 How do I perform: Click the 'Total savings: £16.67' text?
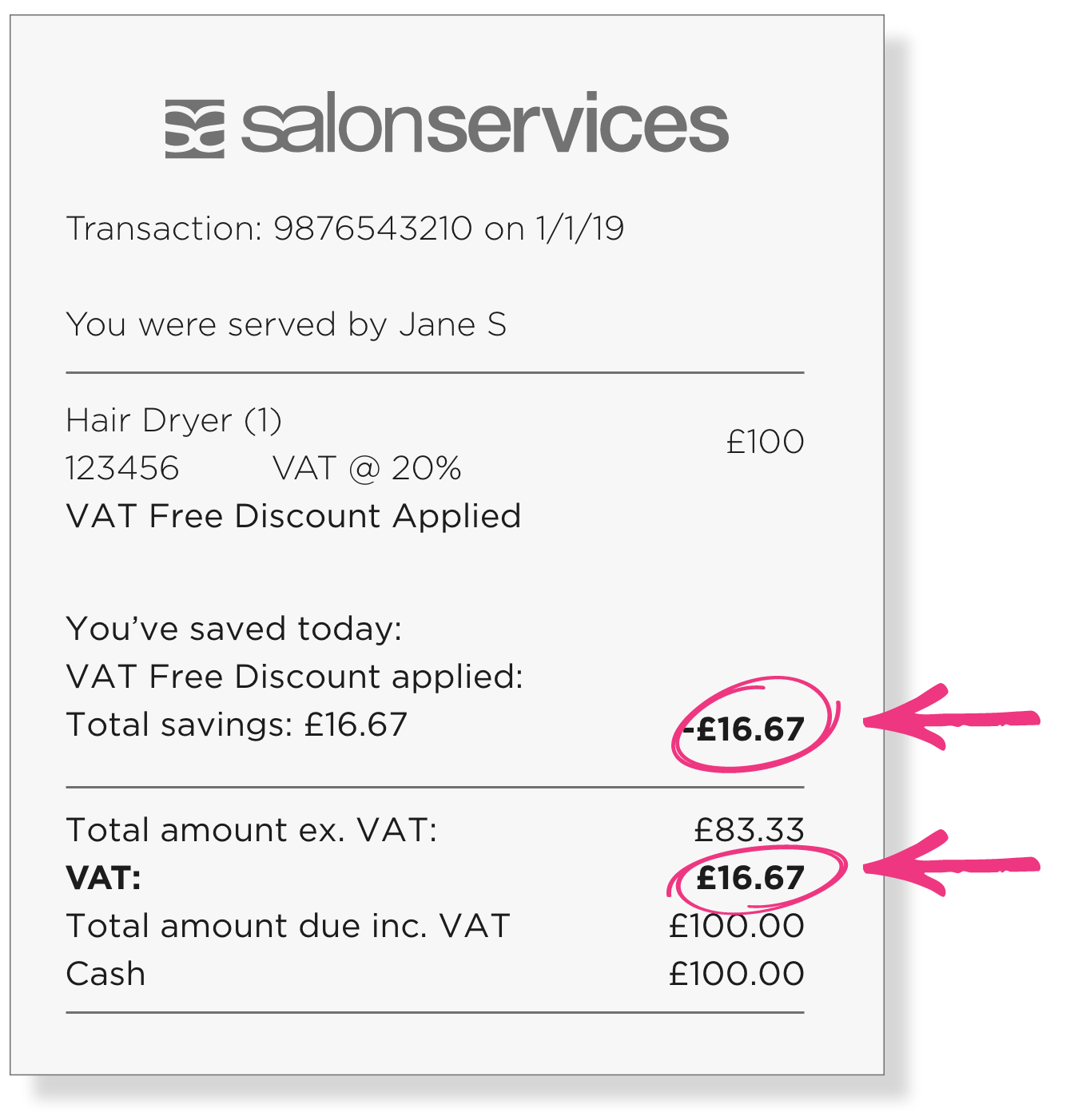click(x=237, y=725)
